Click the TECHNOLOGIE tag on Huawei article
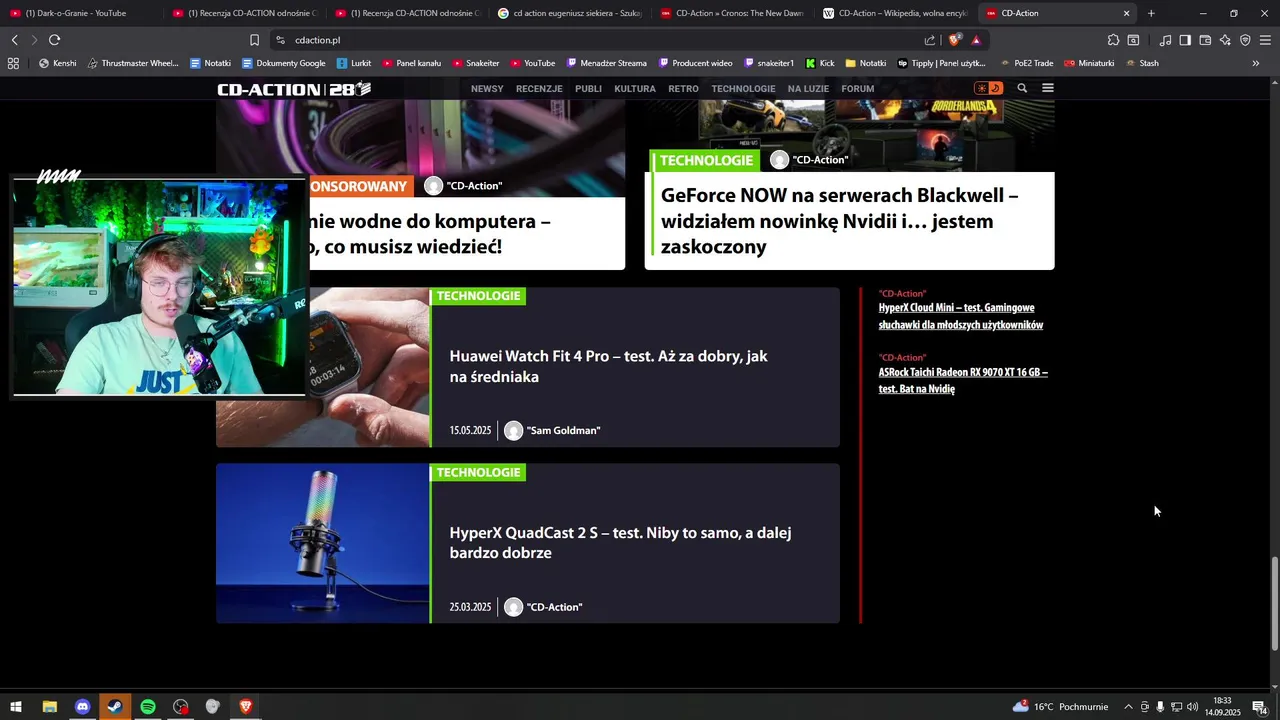This screenshot has width=1280, height=720. 478,296
